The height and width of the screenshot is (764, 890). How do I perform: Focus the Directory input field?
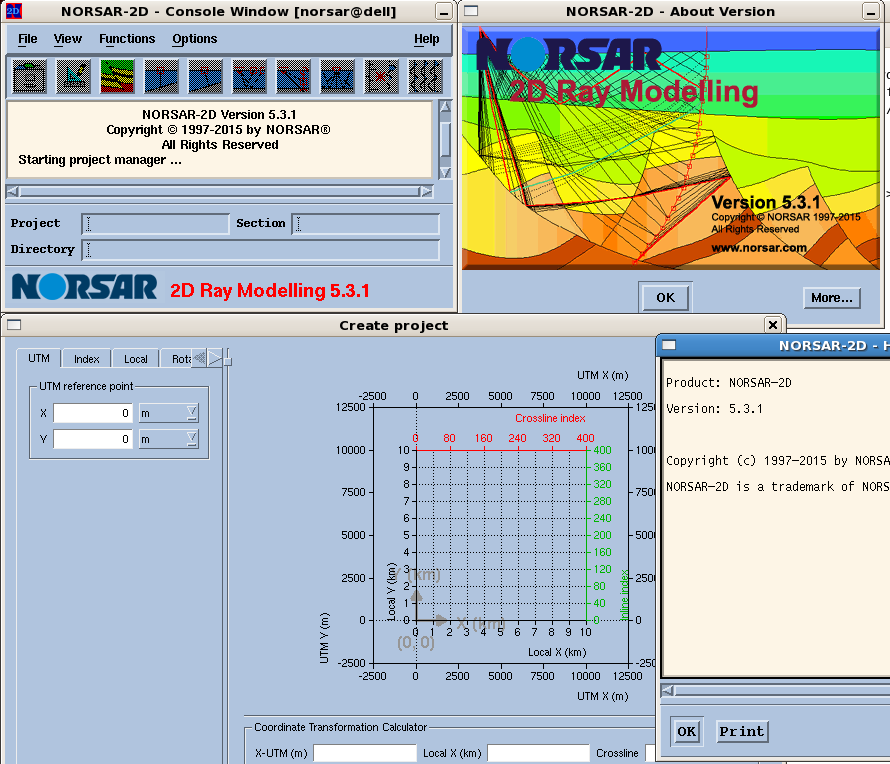[261, 250]
